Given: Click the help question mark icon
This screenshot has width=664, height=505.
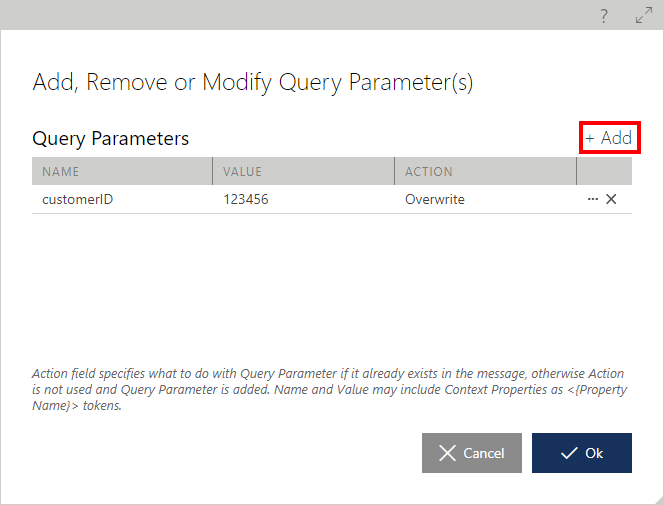Looking at the screenshot, I should (x=604, y=16).
